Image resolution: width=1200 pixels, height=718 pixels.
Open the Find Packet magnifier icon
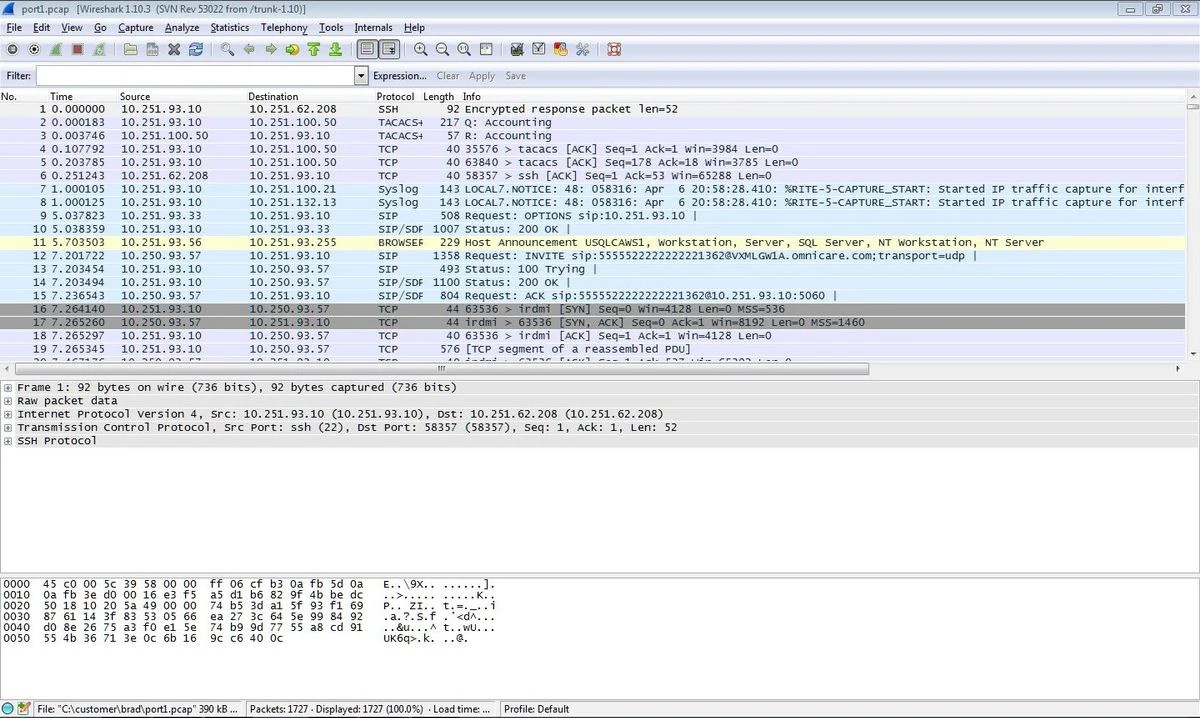tap(226, 49)
